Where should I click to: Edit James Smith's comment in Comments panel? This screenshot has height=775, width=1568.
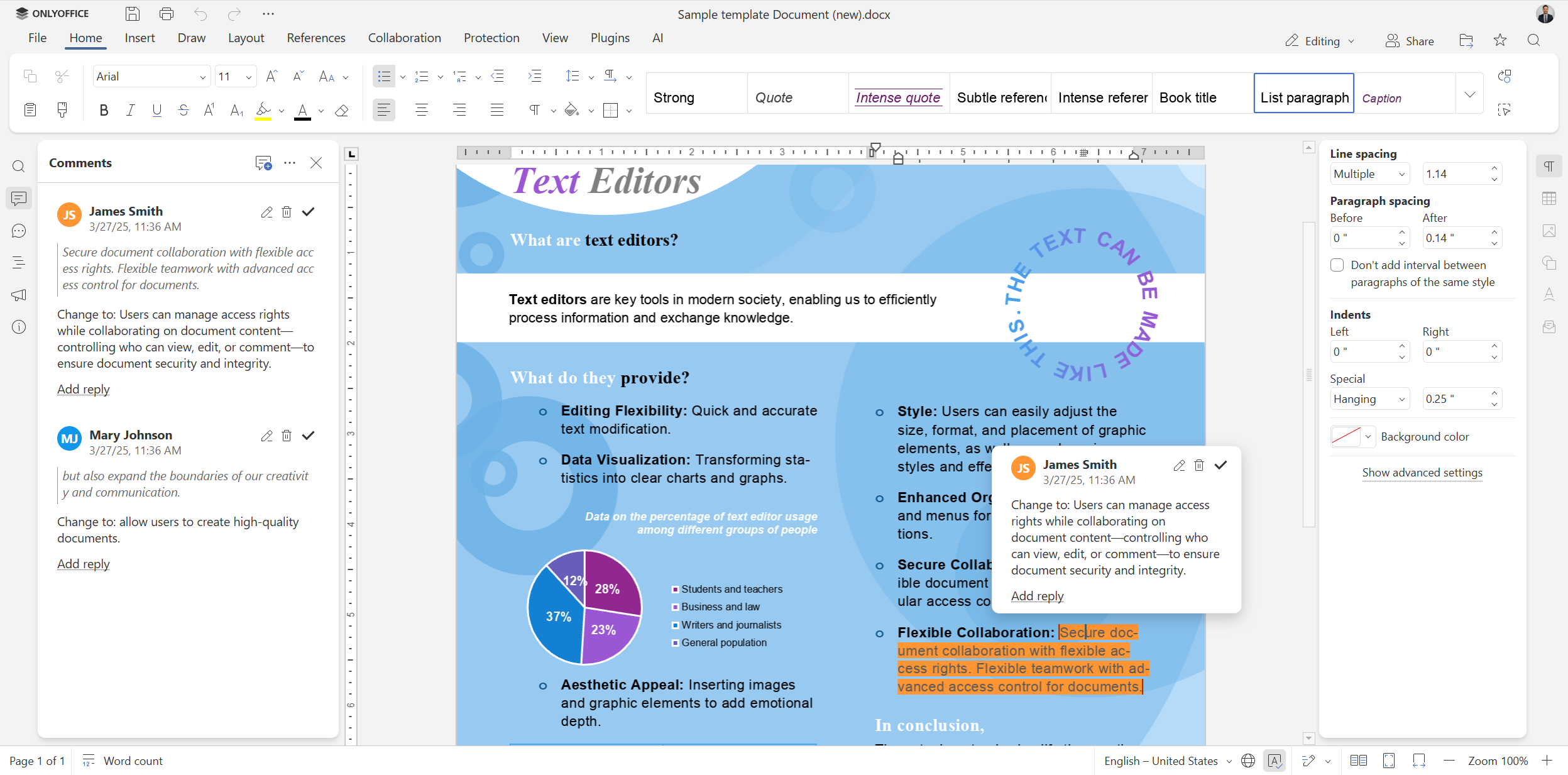tap(267, 212)
